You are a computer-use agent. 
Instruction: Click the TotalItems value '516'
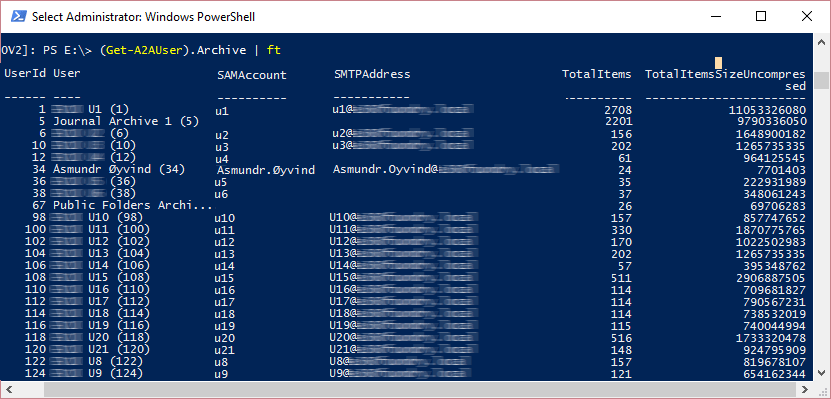click(622, 338)
